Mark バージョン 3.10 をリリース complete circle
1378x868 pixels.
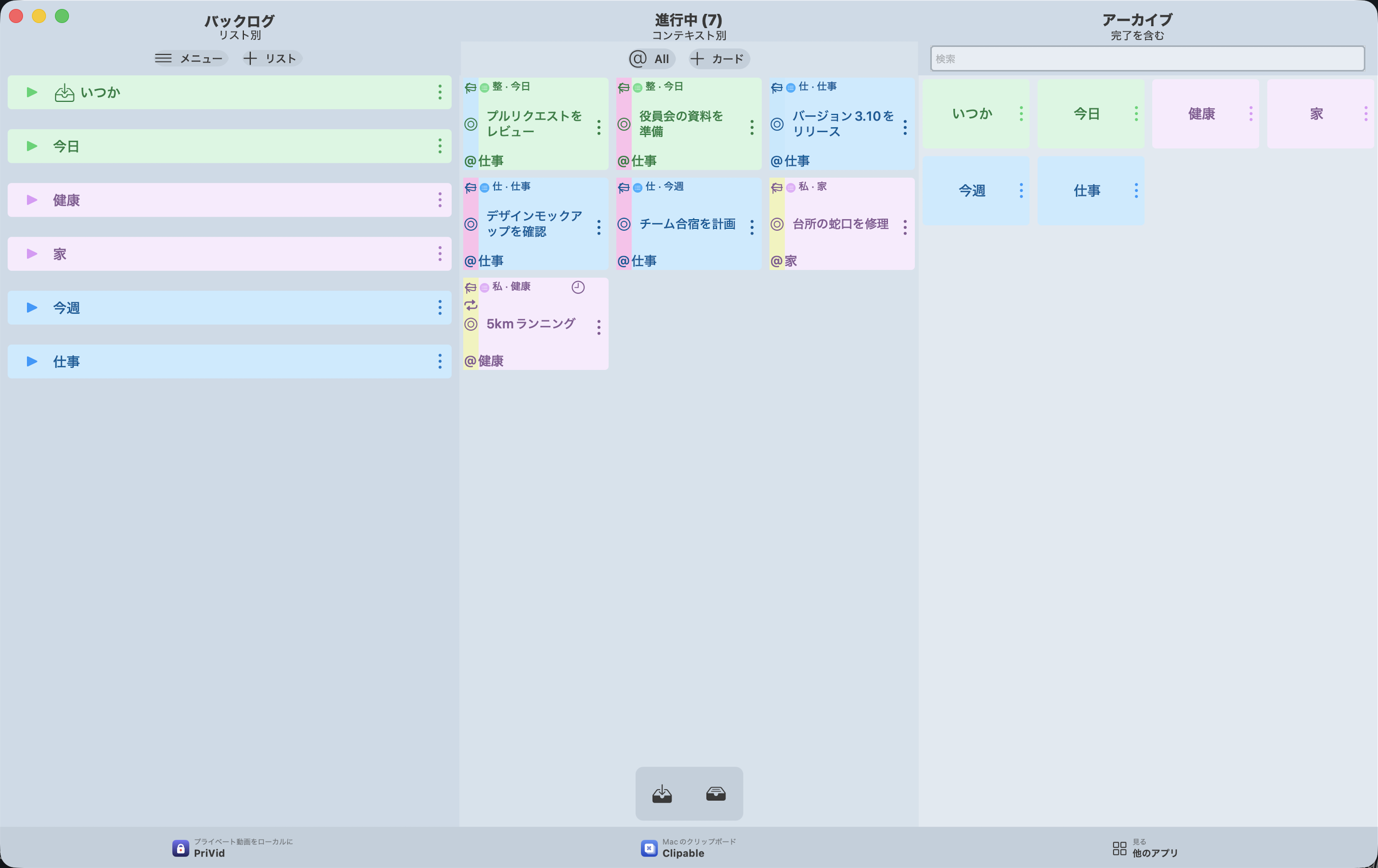click(776, 124)
